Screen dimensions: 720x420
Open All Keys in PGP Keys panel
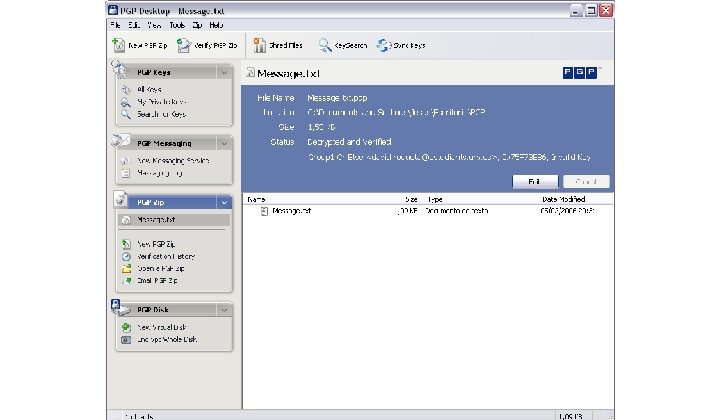tap(149, 90)
